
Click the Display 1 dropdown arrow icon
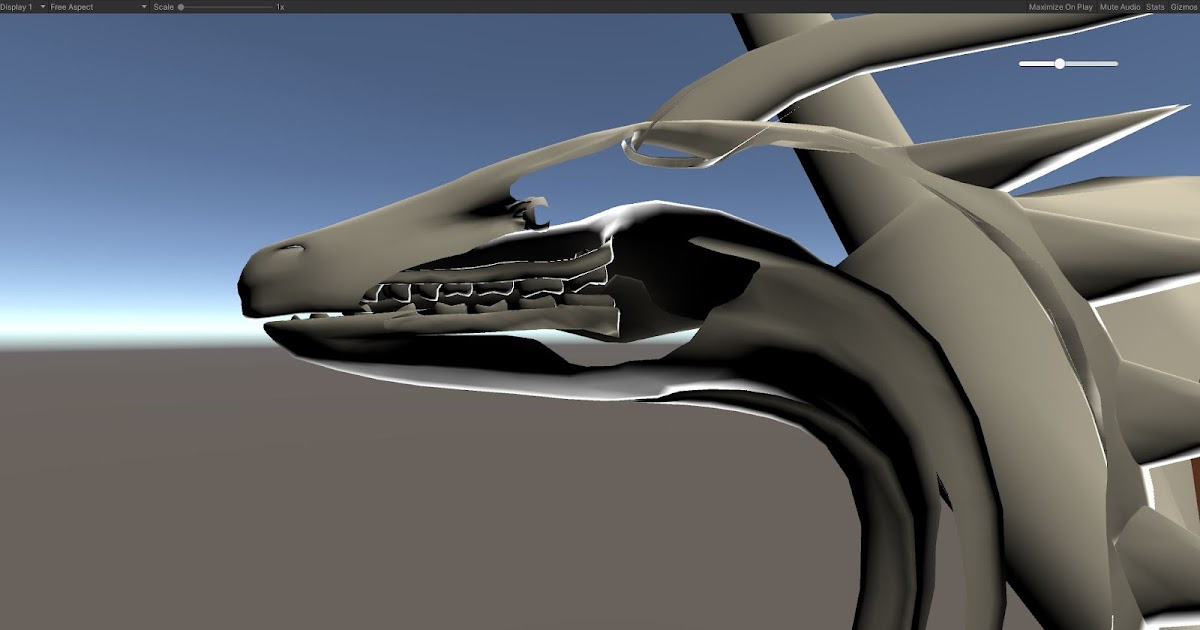pos(42,6)
